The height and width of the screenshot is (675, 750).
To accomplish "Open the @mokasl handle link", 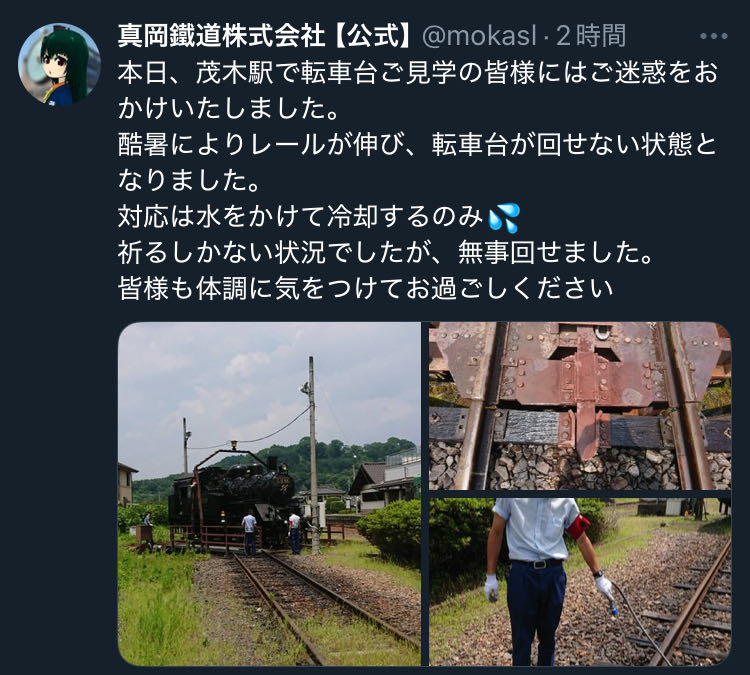I will 479,36.
